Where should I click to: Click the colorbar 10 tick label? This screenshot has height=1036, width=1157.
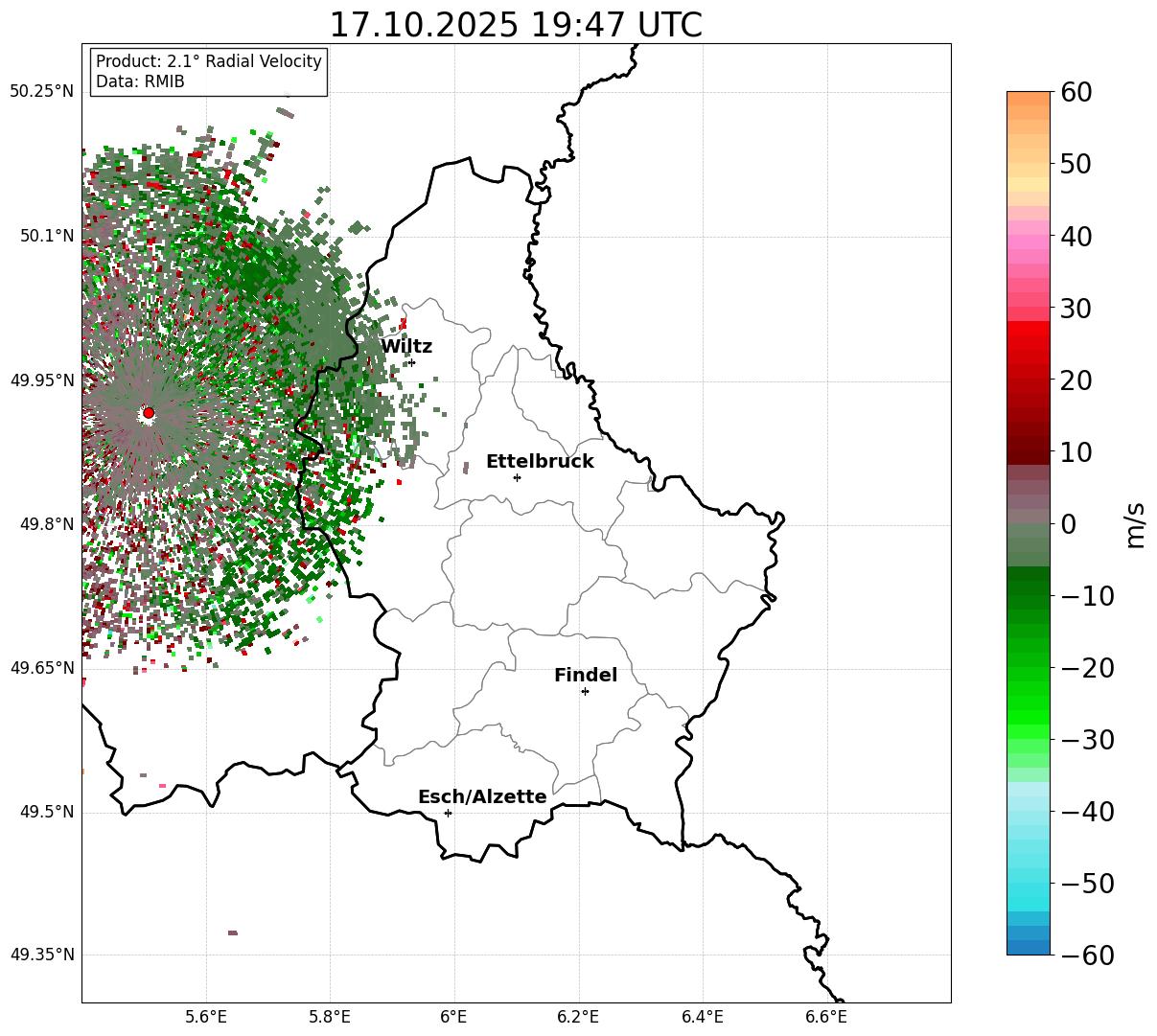(1076, 451)
